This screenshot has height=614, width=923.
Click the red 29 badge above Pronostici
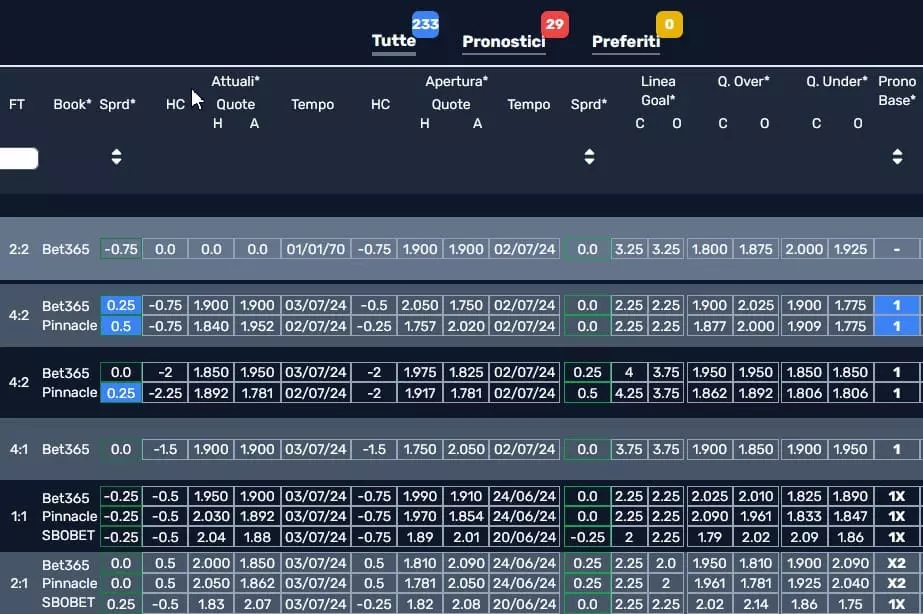click(x=555, y=24)
